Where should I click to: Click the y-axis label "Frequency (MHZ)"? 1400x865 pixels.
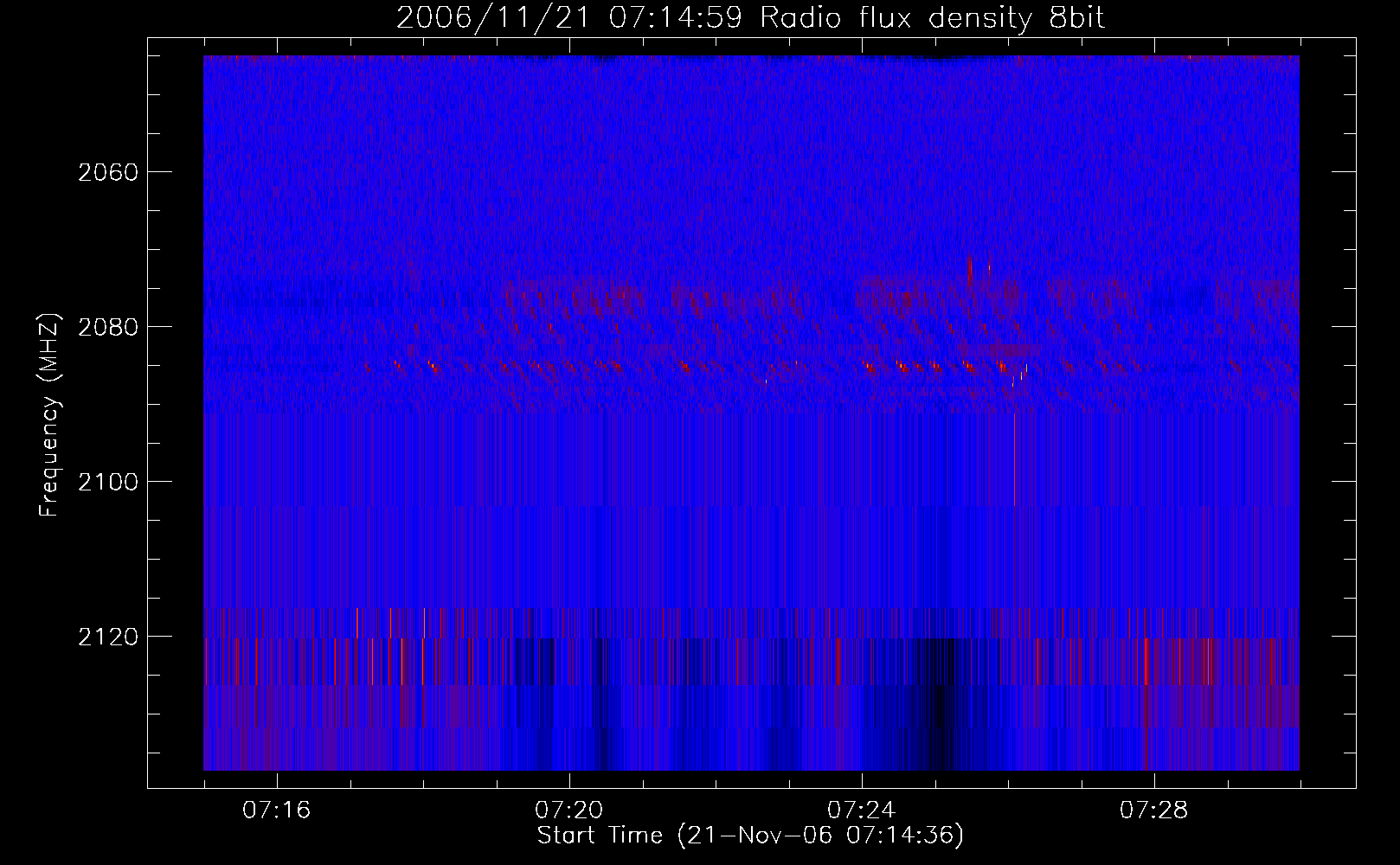pos(49,415)
